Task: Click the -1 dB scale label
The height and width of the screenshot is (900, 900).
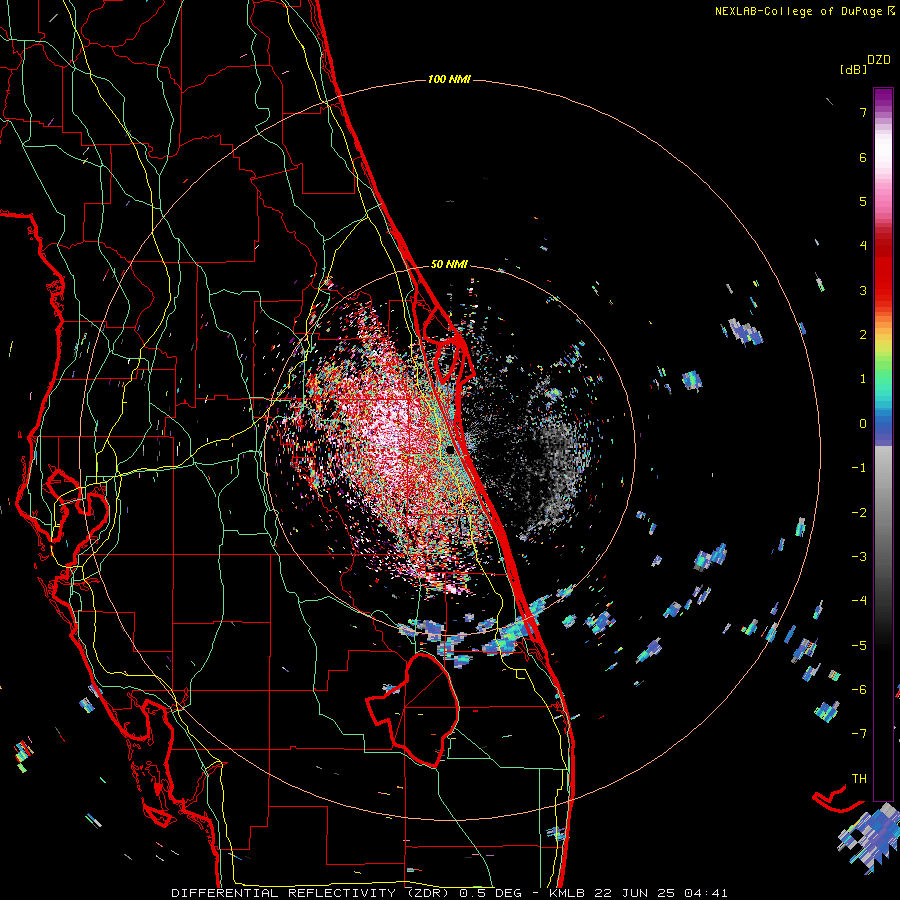Action: pos(859,468)
